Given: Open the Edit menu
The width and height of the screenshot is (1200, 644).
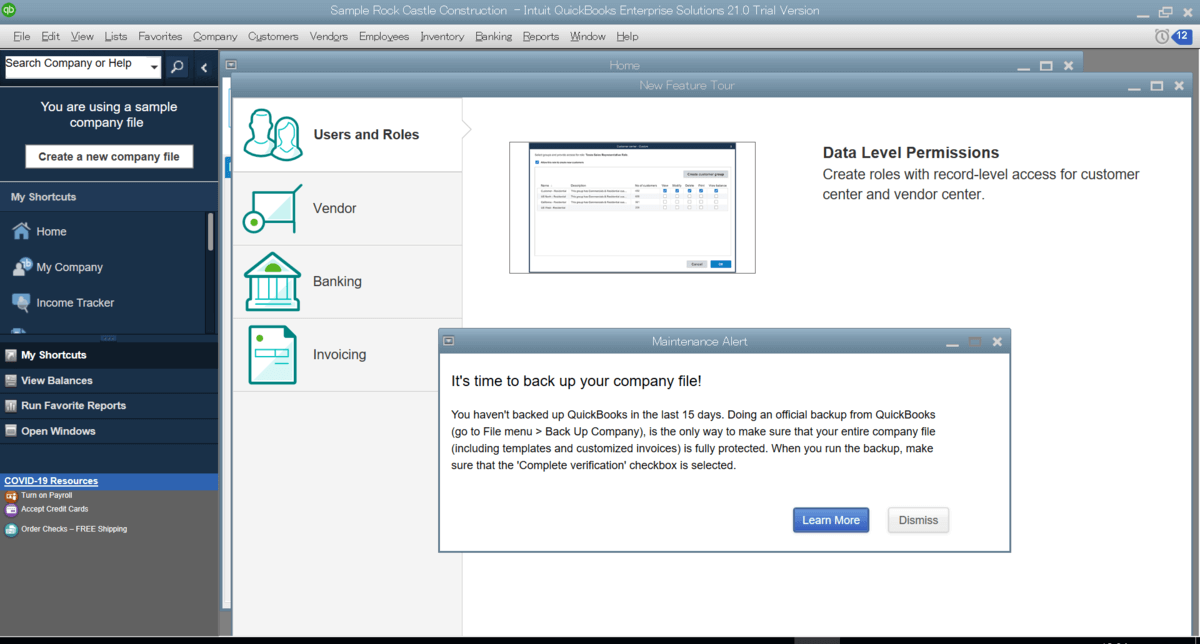Looking at the screenshot, I should [50, 36].
